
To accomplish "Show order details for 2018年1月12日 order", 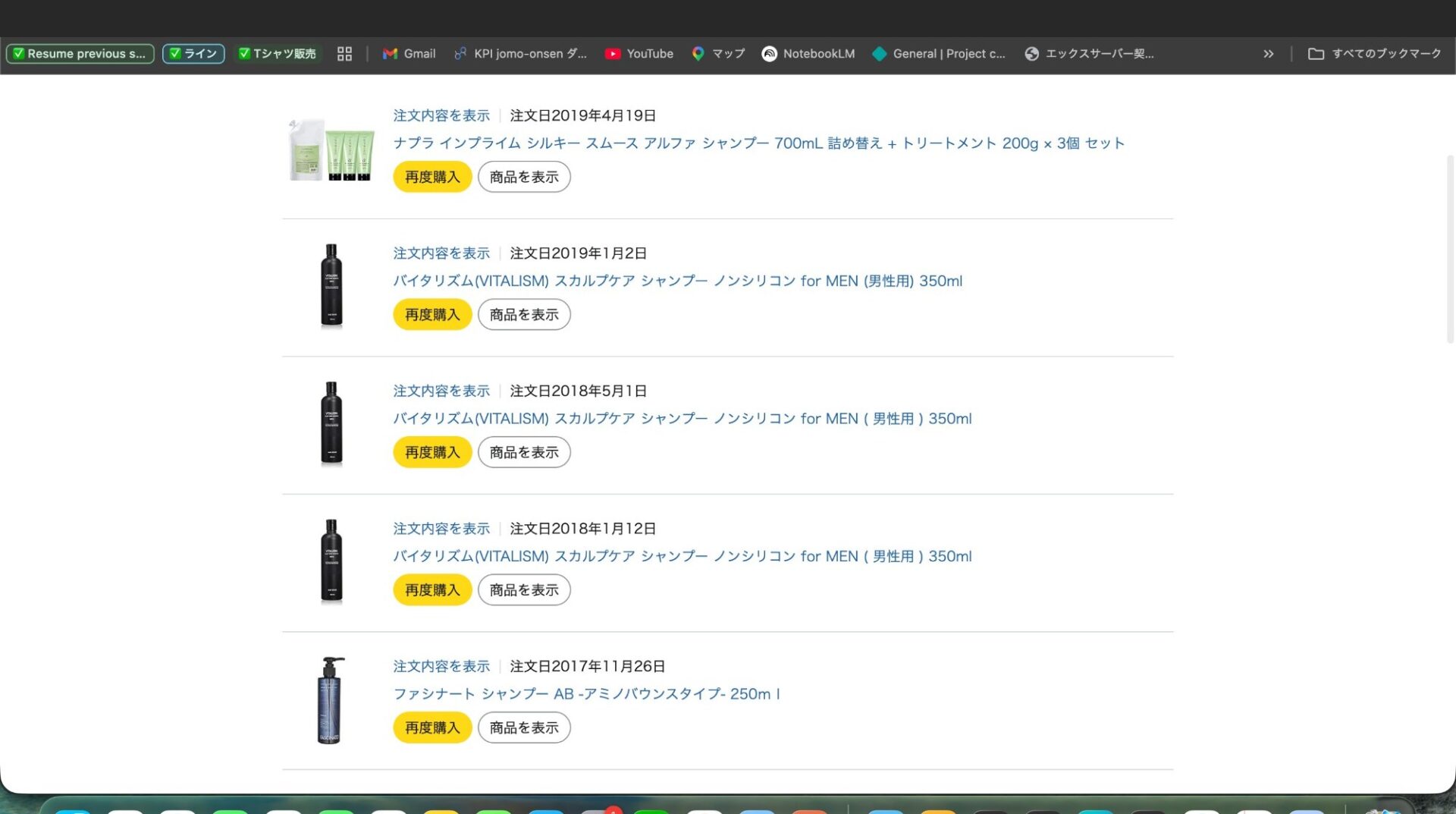I will coord(441,529).
